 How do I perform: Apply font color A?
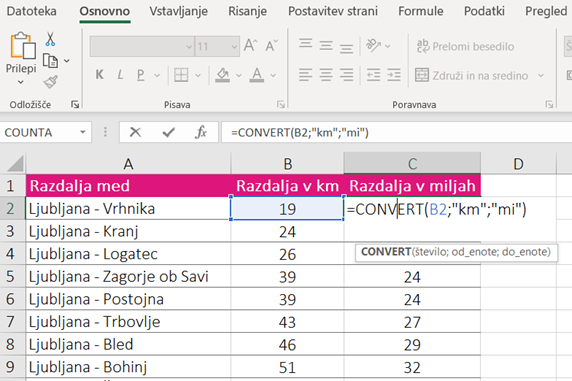coord(257,75)
